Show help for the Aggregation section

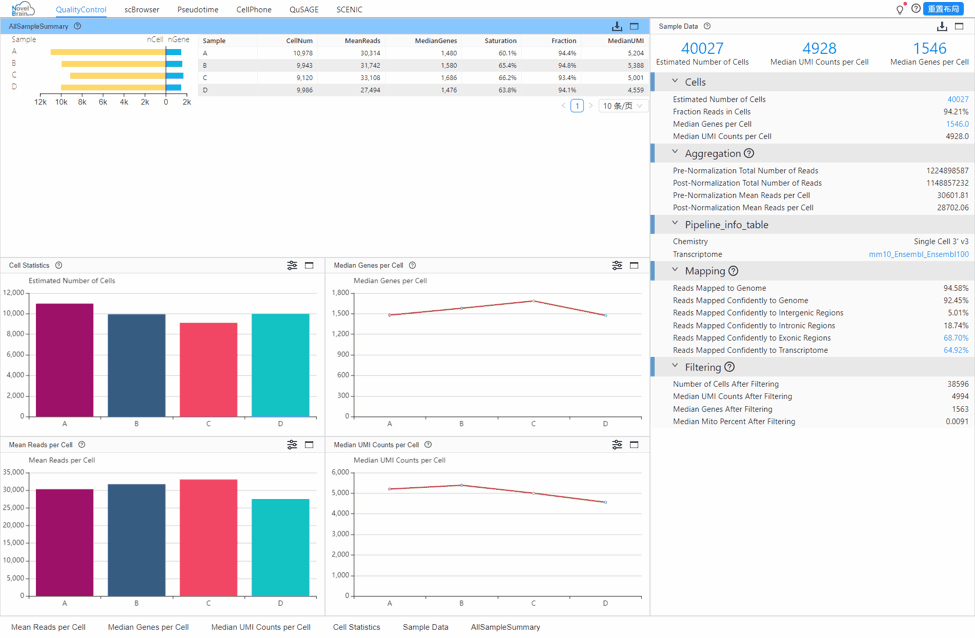click(x=749, y=154)
